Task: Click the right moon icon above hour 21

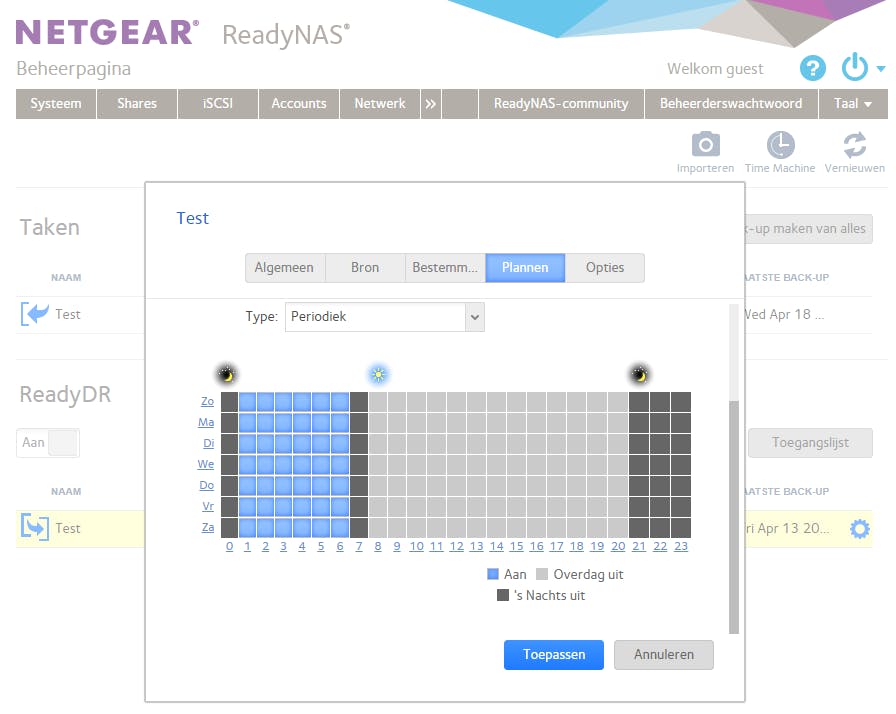Action: (639, 375)
